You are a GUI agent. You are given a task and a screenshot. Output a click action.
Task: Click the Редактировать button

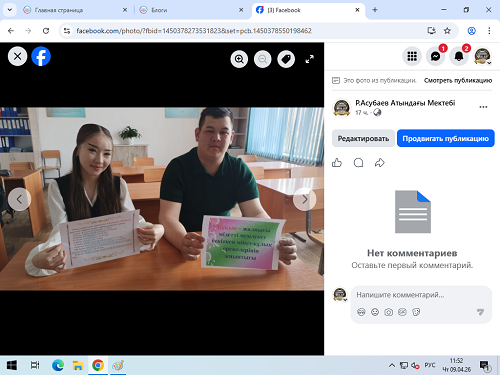[363, 138]
